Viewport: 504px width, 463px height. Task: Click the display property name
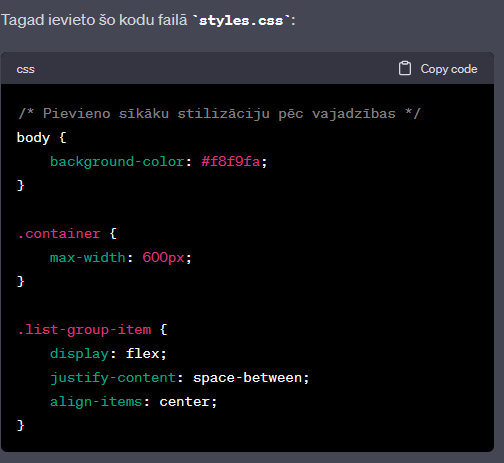click(79, 354)
